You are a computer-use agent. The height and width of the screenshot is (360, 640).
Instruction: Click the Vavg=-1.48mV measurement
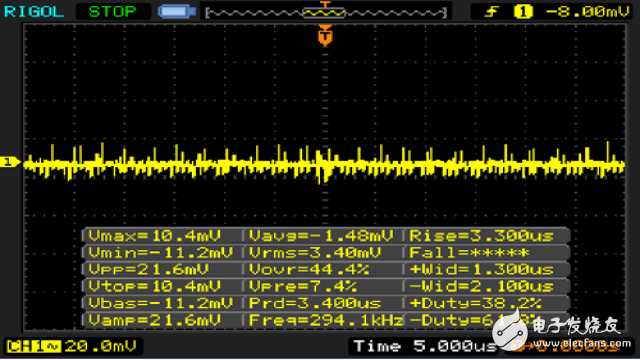(x=321, y=236)
